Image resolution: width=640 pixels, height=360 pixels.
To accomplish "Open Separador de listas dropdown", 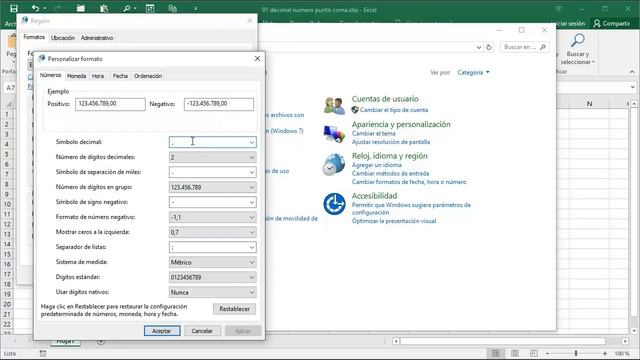I will 252,247.
